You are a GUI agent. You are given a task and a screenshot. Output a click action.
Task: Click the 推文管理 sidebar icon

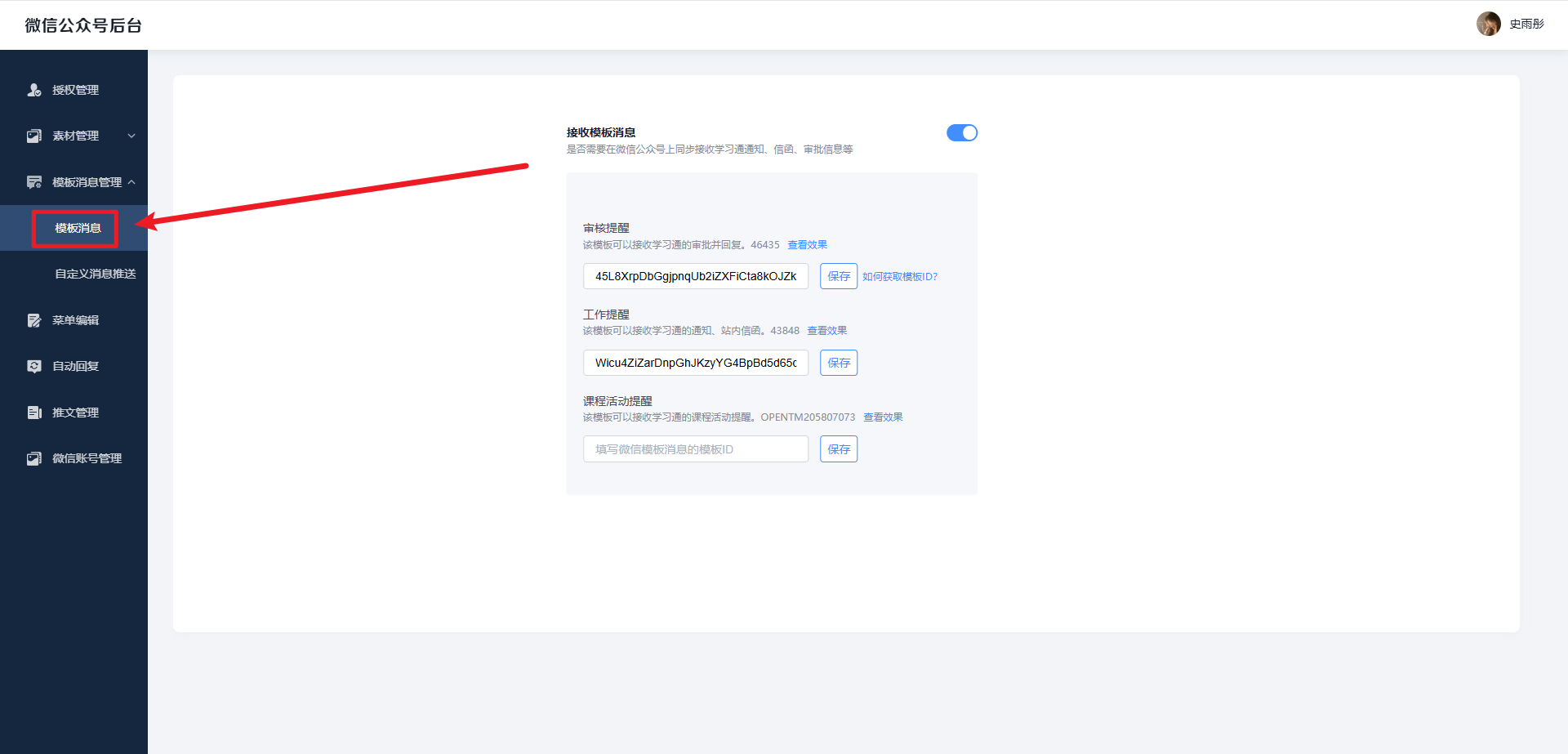tap(34, 413)
